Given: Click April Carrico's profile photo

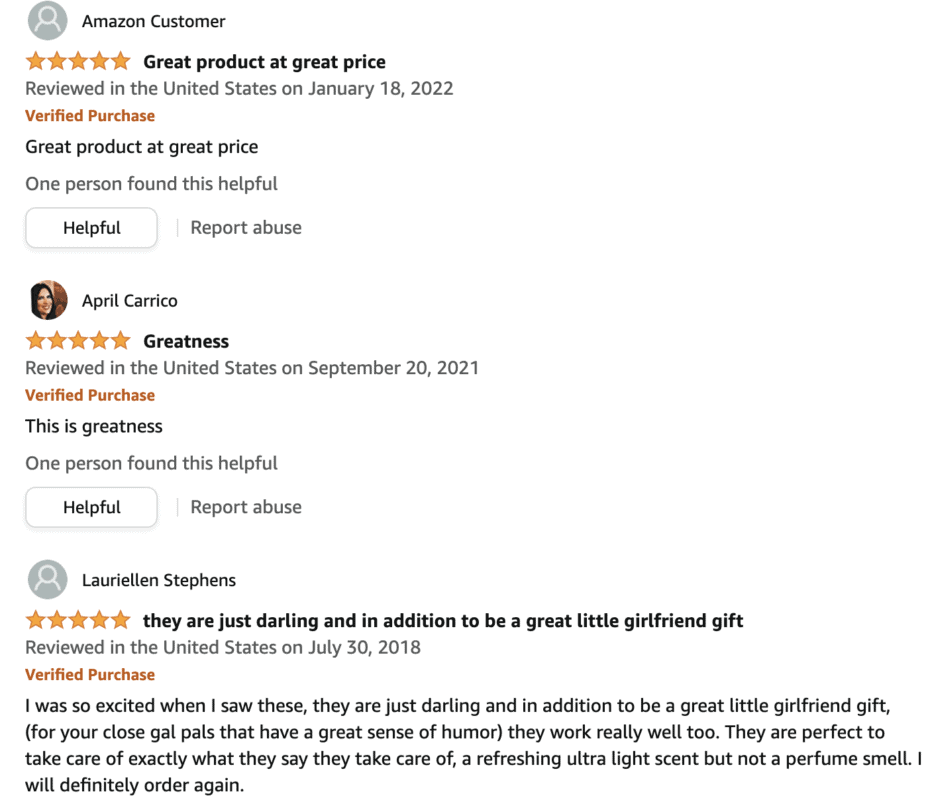Looking at the screenshot, I should coord(47,300).
